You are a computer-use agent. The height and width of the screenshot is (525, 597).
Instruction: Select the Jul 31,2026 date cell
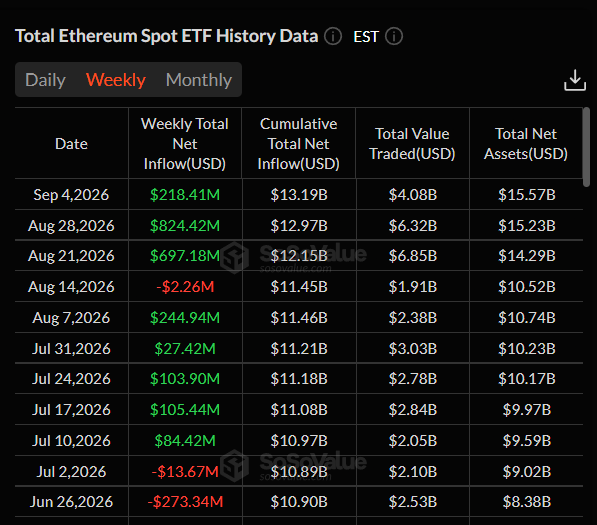point(71,348)
